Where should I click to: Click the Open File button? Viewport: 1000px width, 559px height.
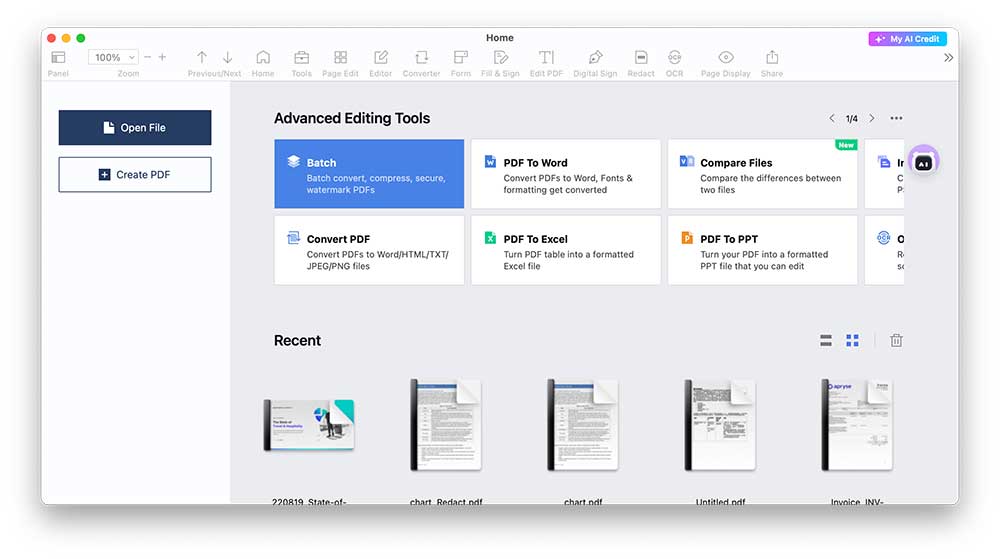[x=135, y=128]
